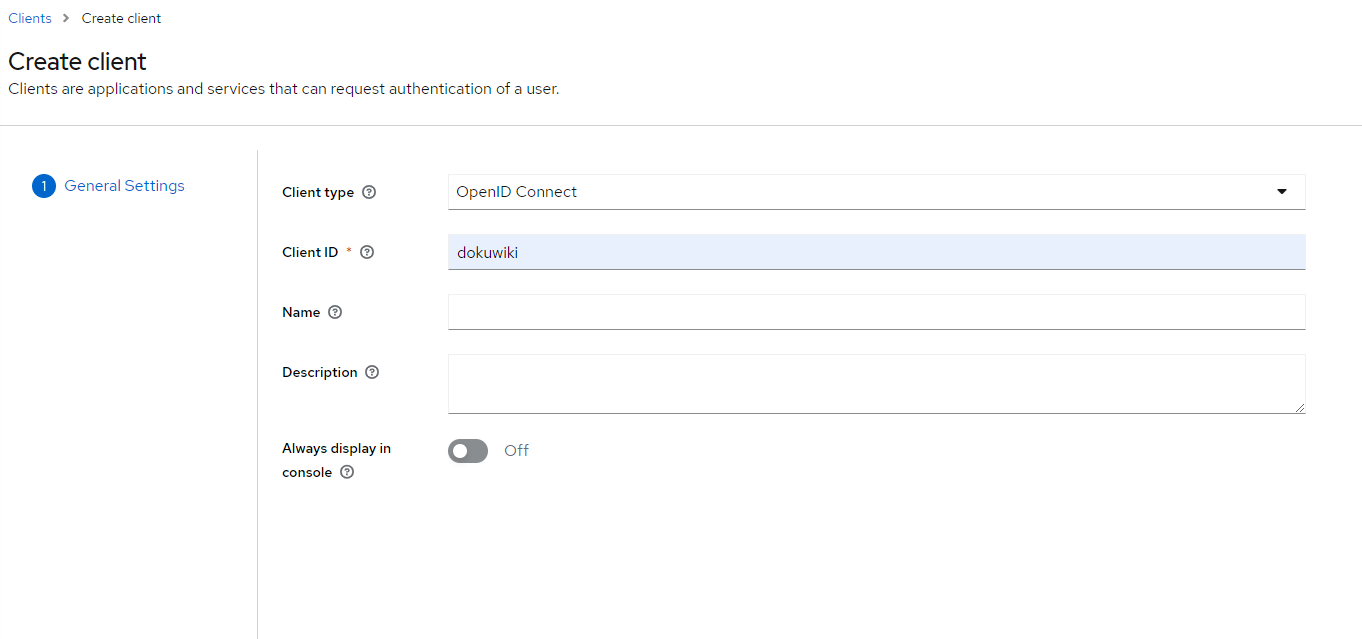Focus the Client ID field containing dokuwiki
Image resolution: width=1362 pixels, height=639 pixels.
876,252
